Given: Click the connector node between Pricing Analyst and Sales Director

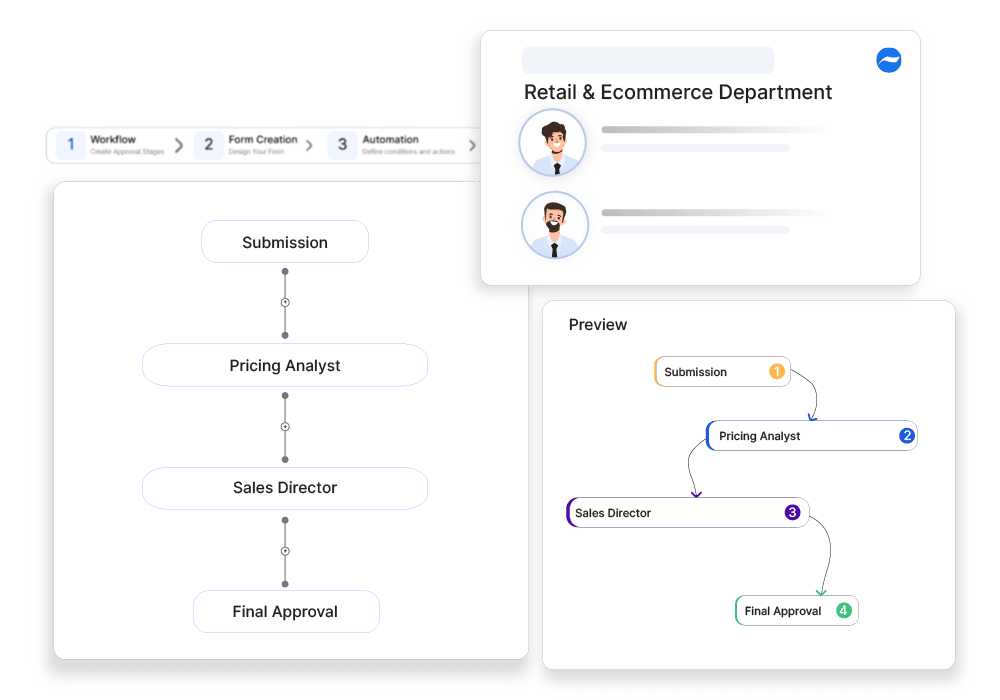Looking at the screenshot, I should (x=285, y=426).
